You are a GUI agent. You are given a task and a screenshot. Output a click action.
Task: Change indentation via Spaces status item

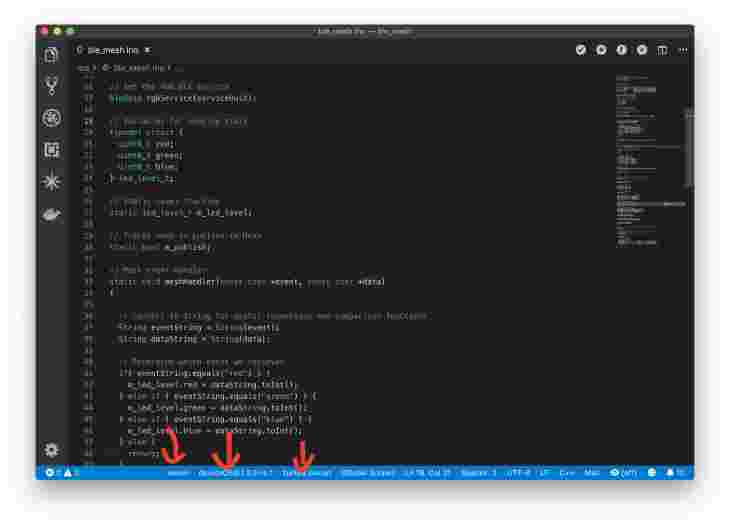coord(478,473)
